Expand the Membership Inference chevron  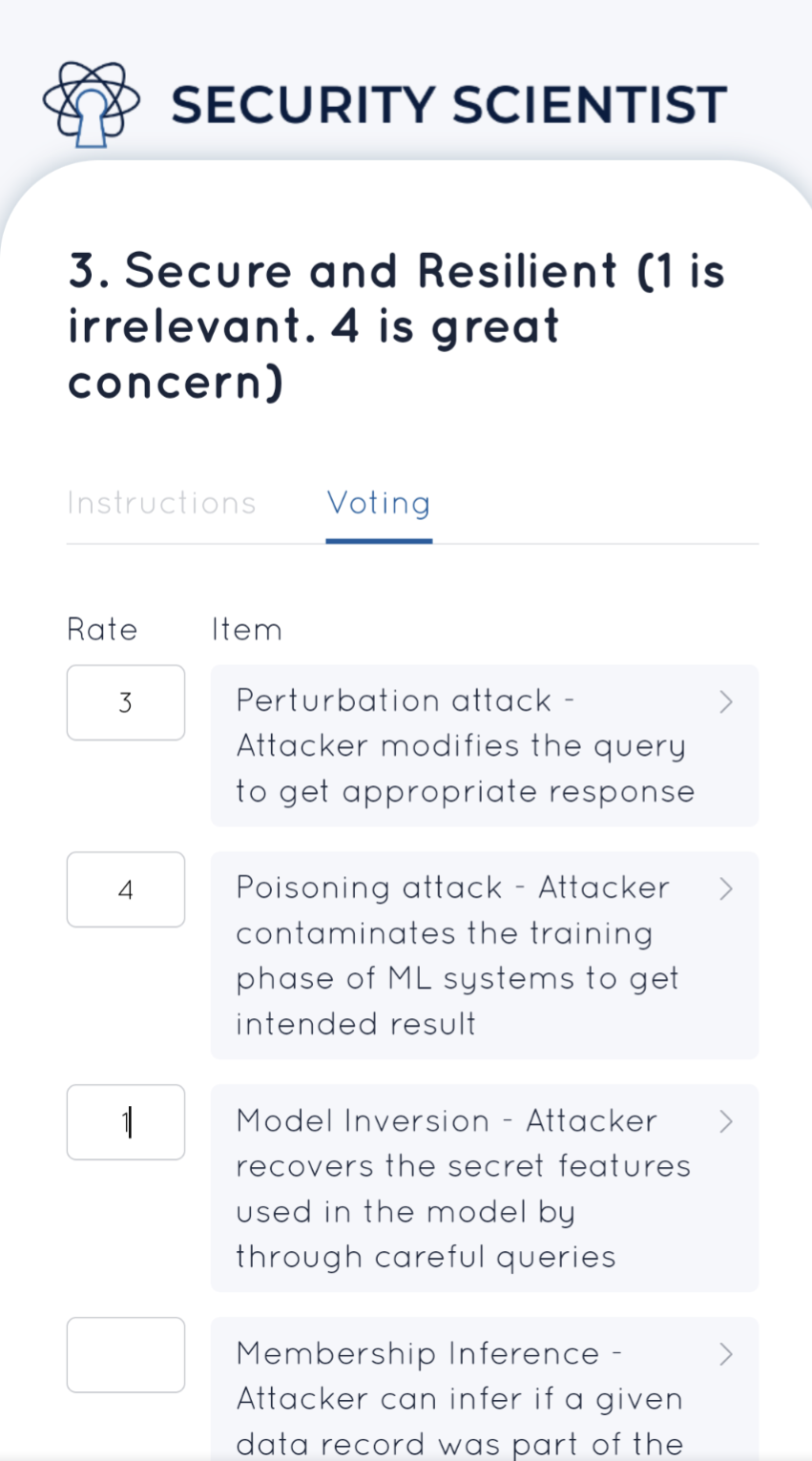[x=726, y=1354]
